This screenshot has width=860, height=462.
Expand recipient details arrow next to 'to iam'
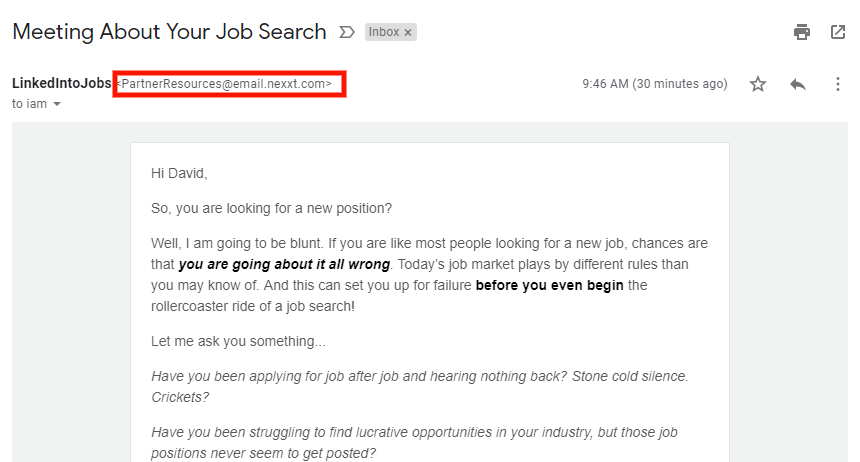[x=56, y=104]
